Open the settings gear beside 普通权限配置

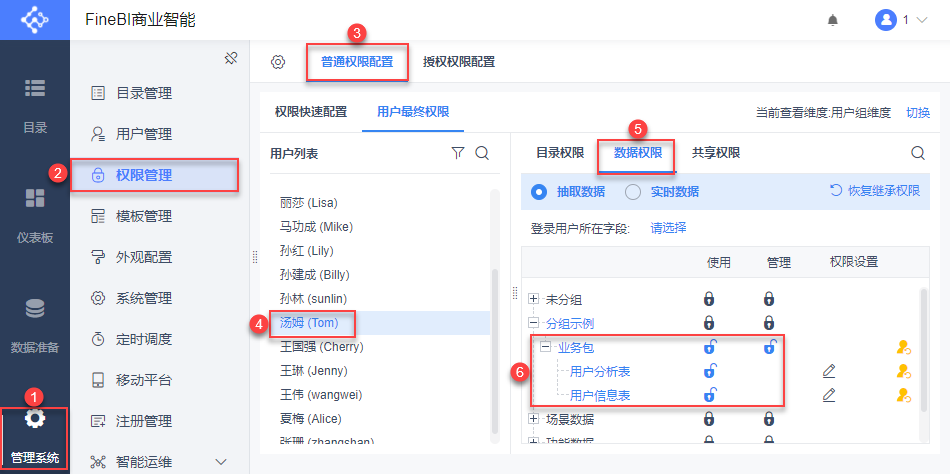[x=278, y=62]
